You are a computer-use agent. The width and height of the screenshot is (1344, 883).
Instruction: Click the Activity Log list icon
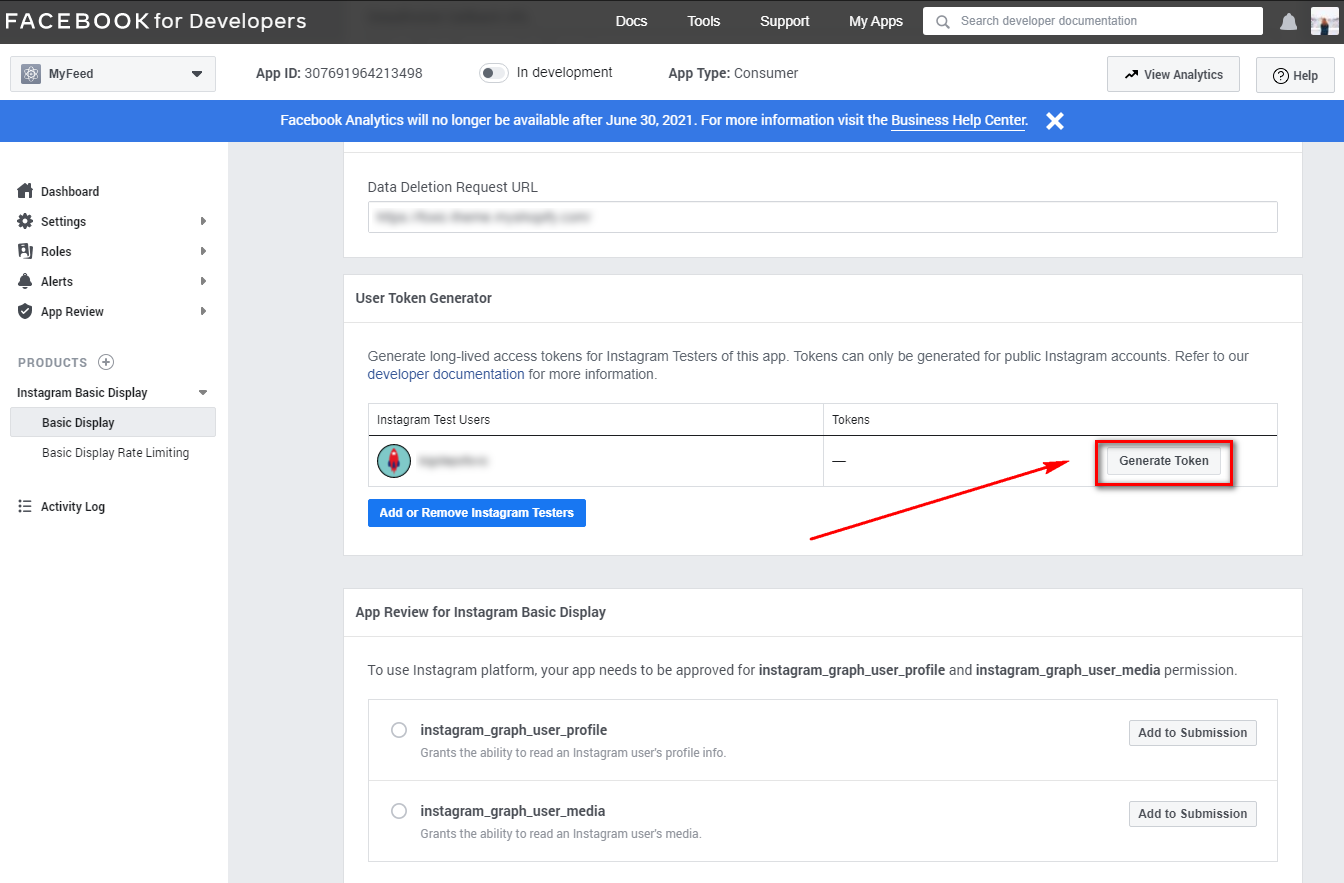(x=26, y=507)
